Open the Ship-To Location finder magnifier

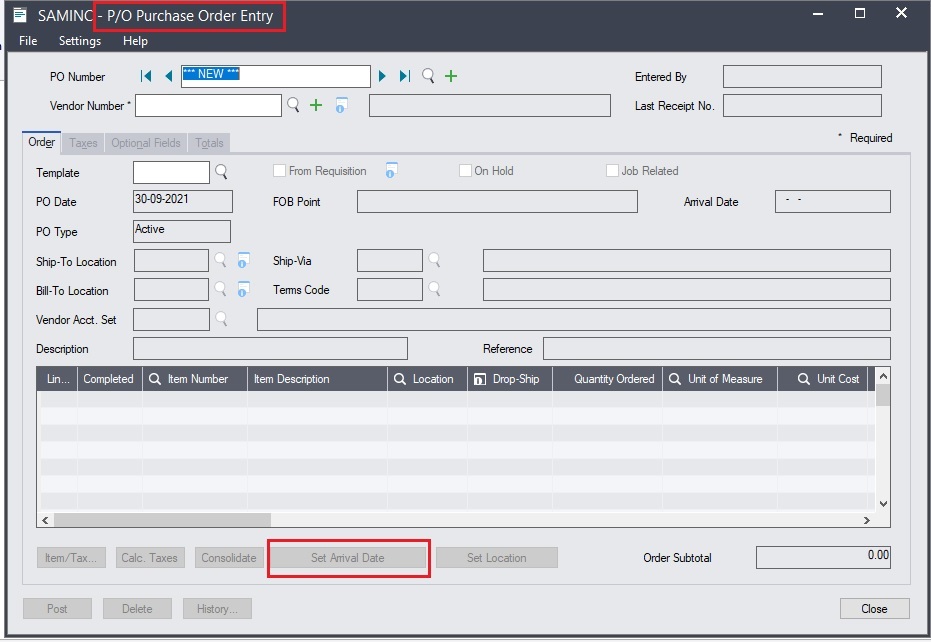click(x=220, y=260)
